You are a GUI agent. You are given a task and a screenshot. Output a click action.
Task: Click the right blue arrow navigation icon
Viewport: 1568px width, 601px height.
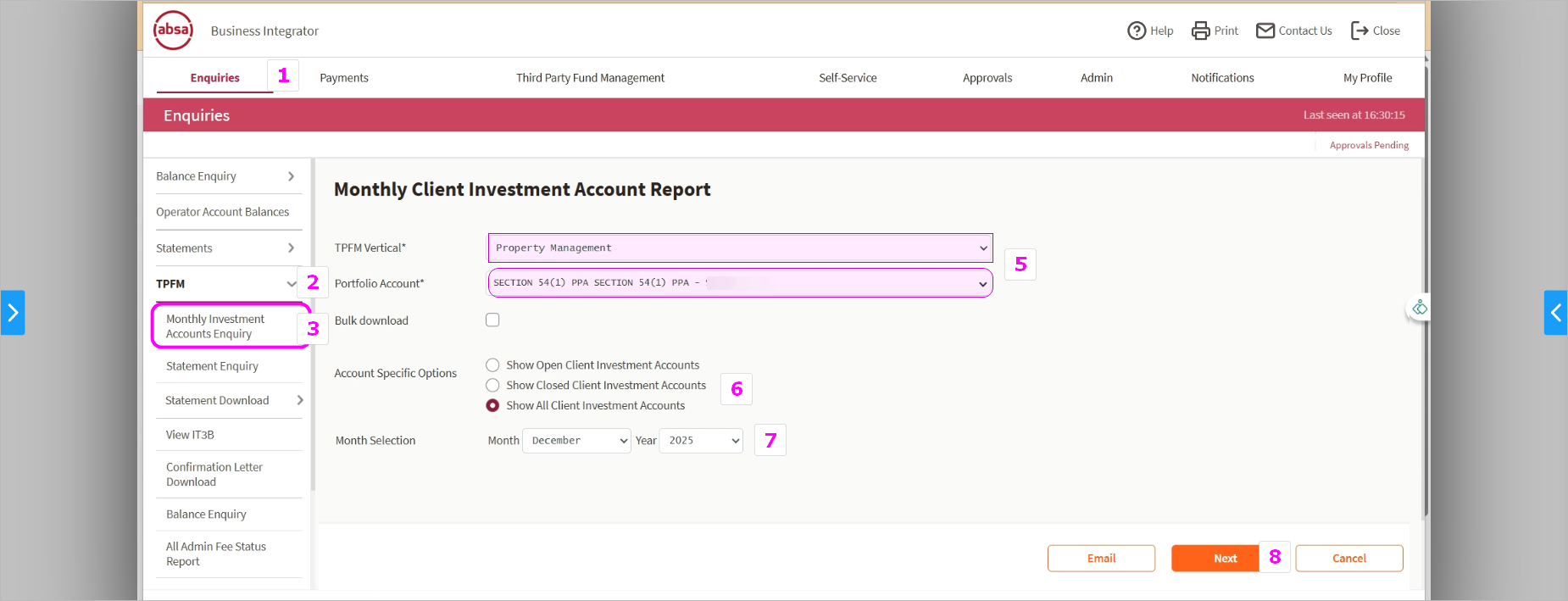(1555, 313)
